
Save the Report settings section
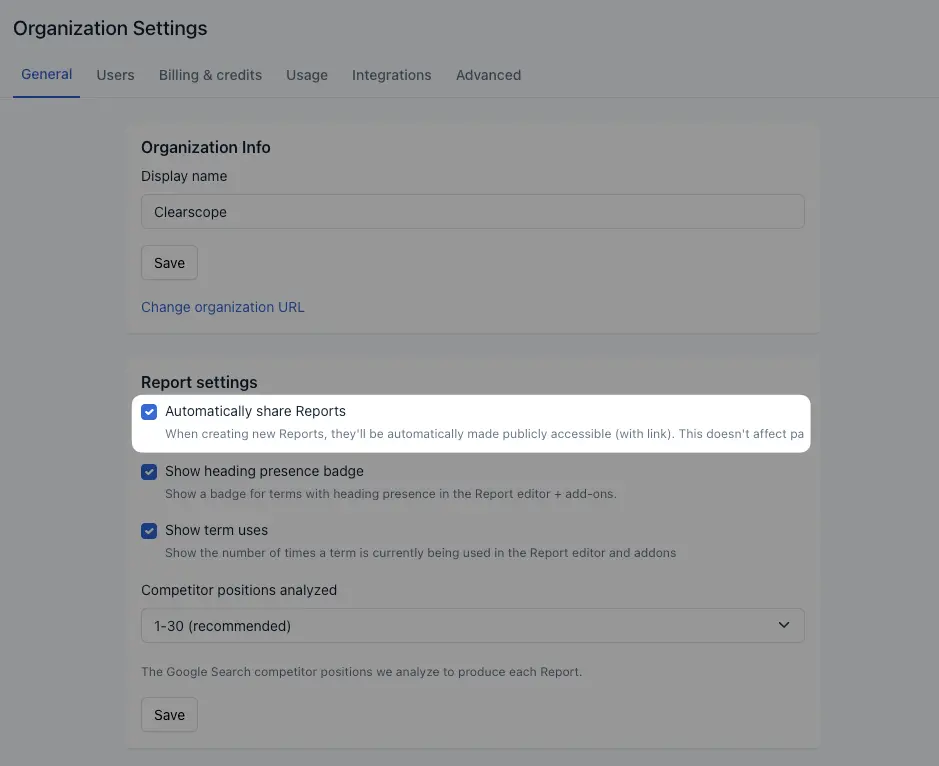(169, 714)
